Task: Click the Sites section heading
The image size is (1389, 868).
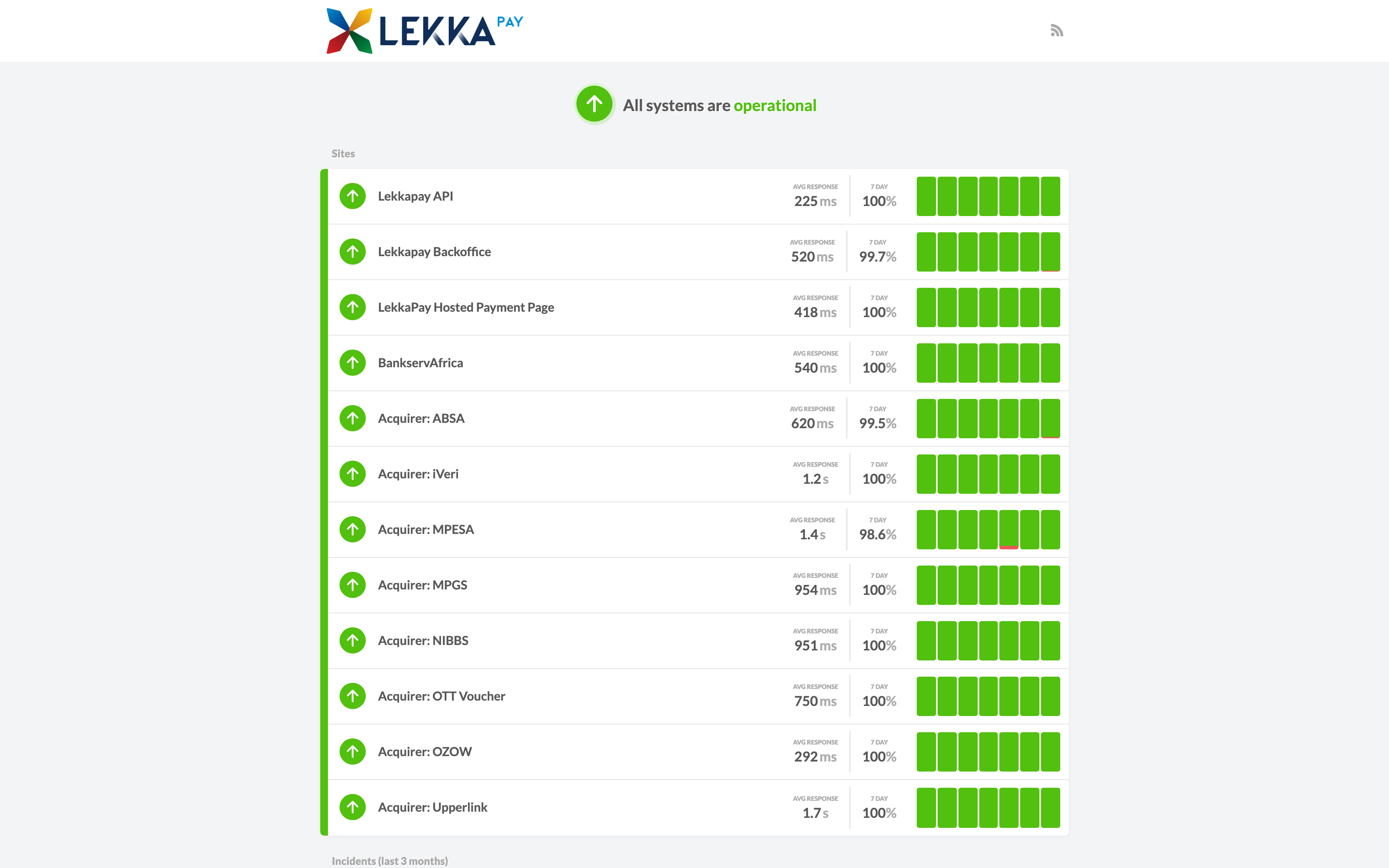Action: [x=343, y=153]
